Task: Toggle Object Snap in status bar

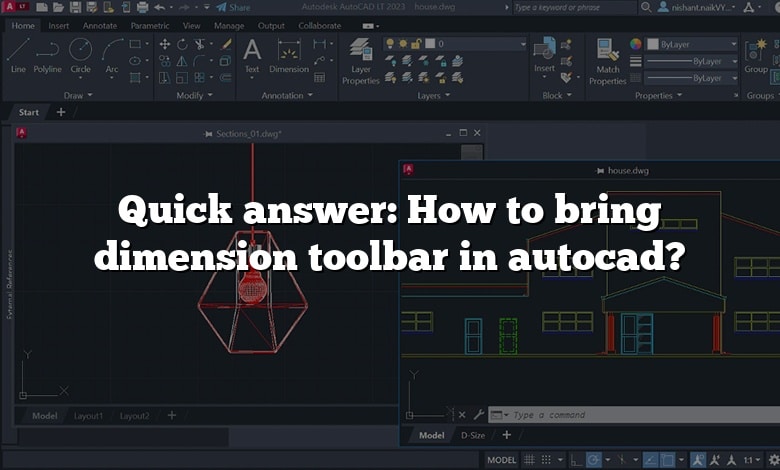Action: coord(667,460)
